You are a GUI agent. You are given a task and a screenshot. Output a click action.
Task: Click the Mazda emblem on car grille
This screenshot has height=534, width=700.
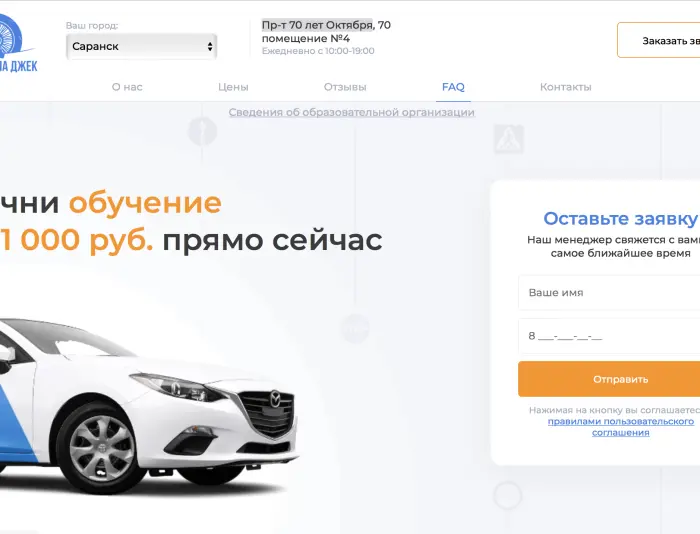275,399
